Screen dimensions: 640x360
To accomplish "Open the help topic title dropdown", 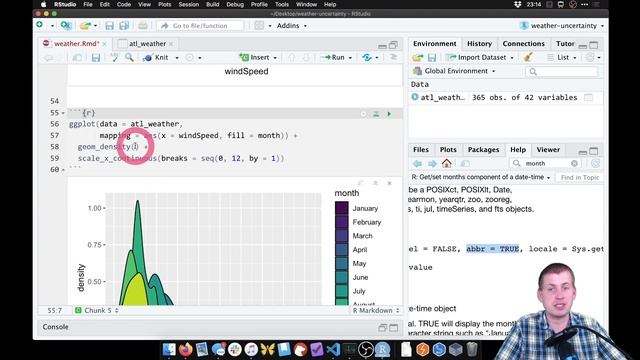I will tap(481, 177).
